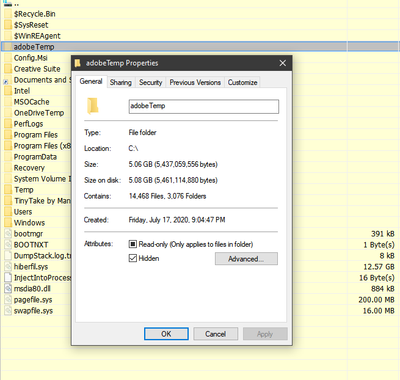
Task: Click the pagefile.sys file icon
Action: pyautogui.click(x=8, y=300)
